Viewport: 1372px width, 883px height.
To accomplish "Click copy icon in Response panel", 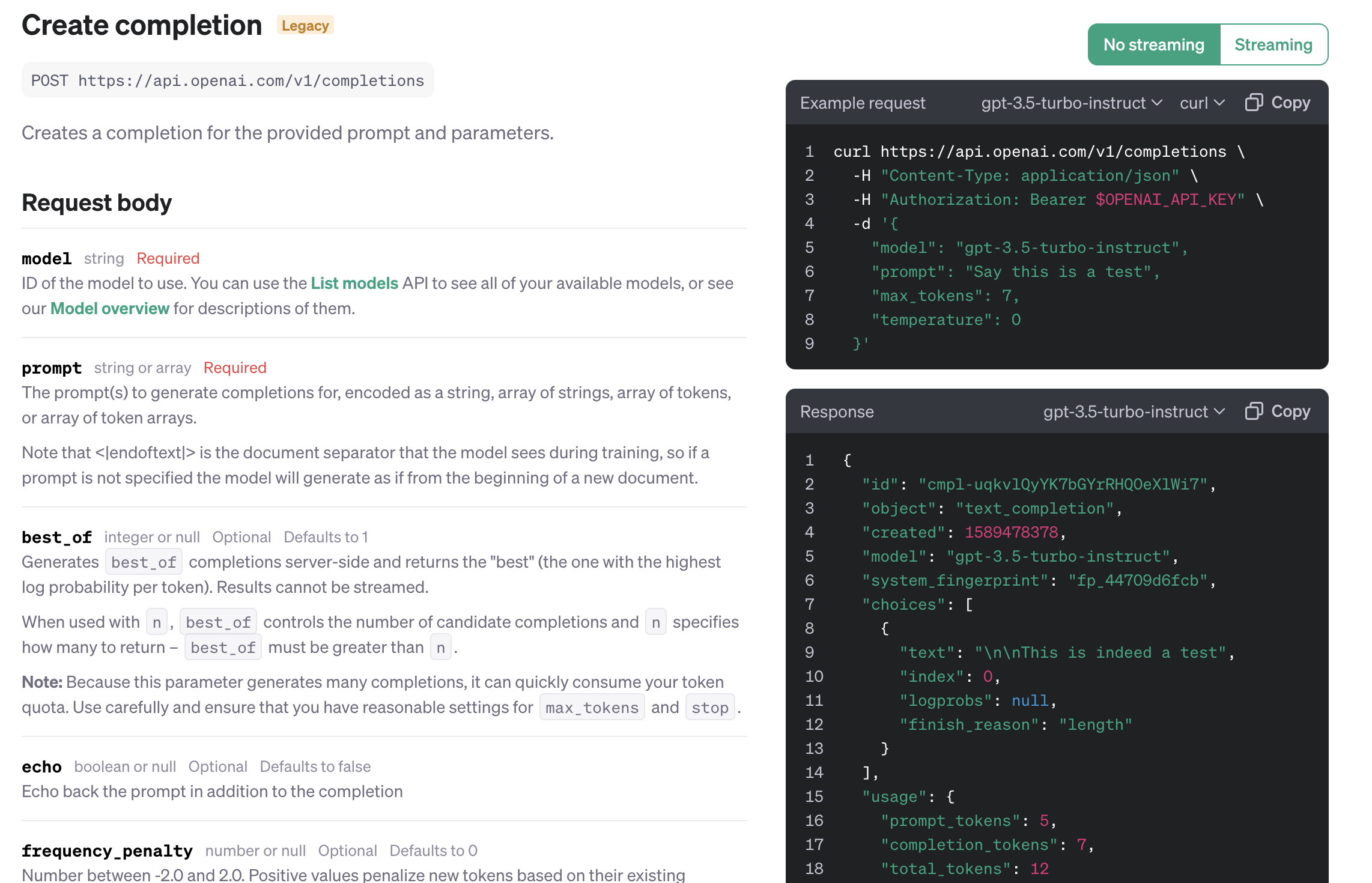I will [x=1254, y=411].
